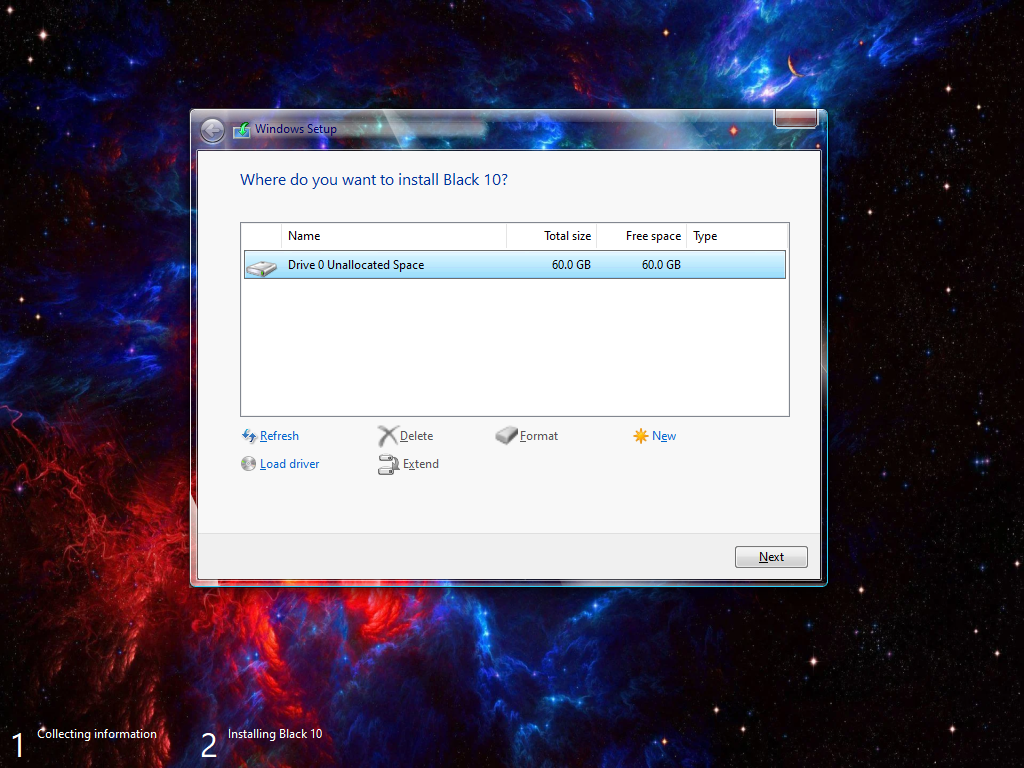Sort by the Name column header

pos(394,236)
